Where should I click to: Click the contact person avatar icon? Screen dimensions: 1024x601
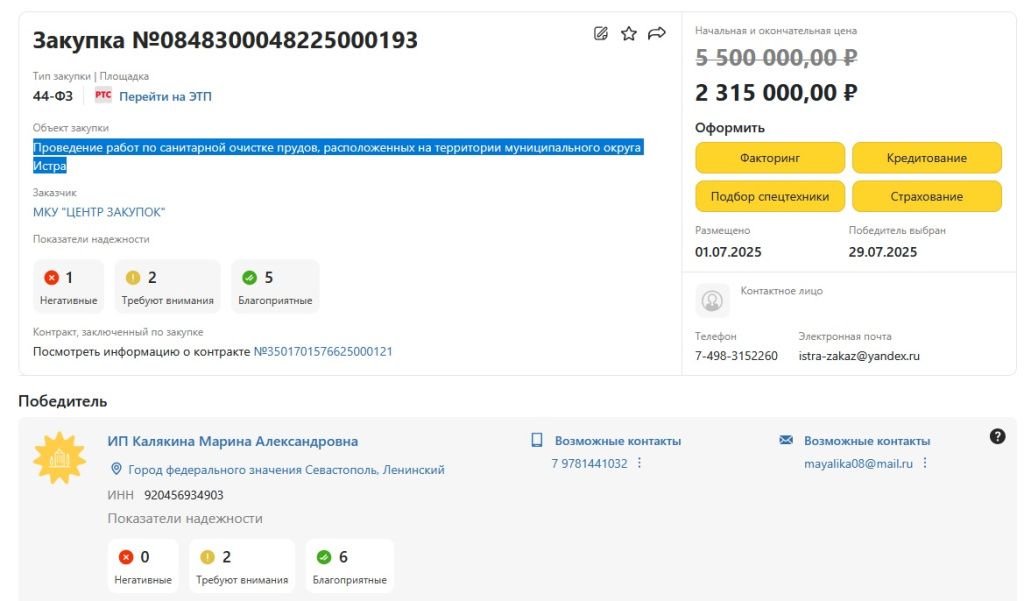712,300
